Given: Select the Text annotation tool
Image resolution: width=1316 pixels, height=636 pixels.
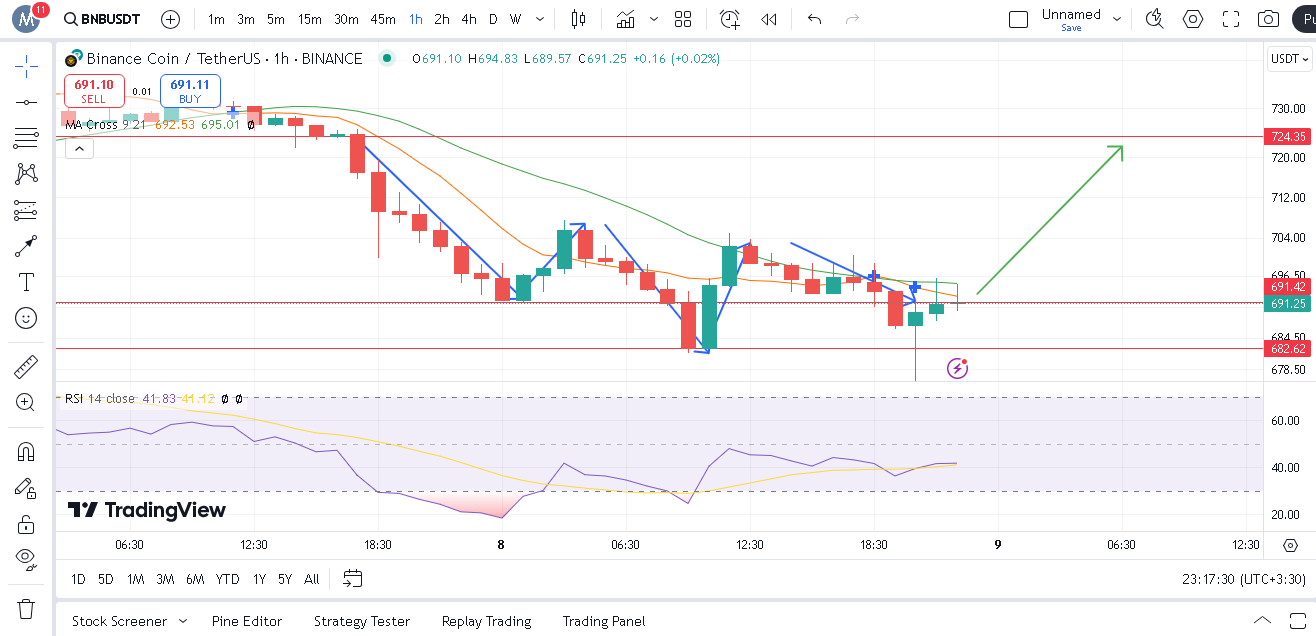Looking at the screenshot, I should click(26, 282).
